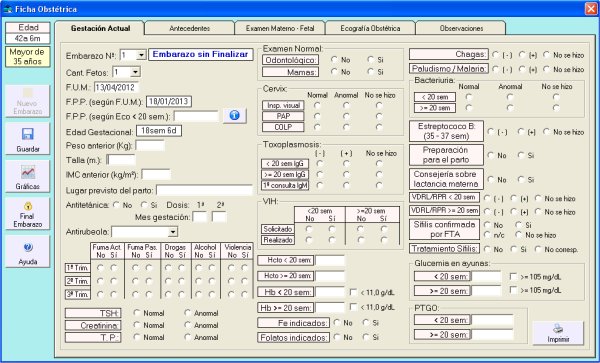Click the 18/01/2013 F.P.P. date
Image resolution: width=600 pixels, height=363 pixels.
coord(169,101)
